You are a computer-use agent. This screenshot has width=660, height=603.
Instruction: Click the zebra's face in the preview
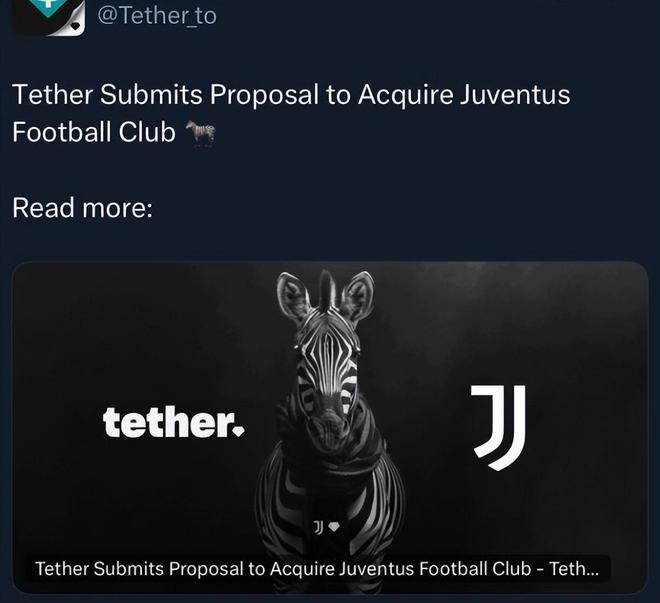pos(328,370)
